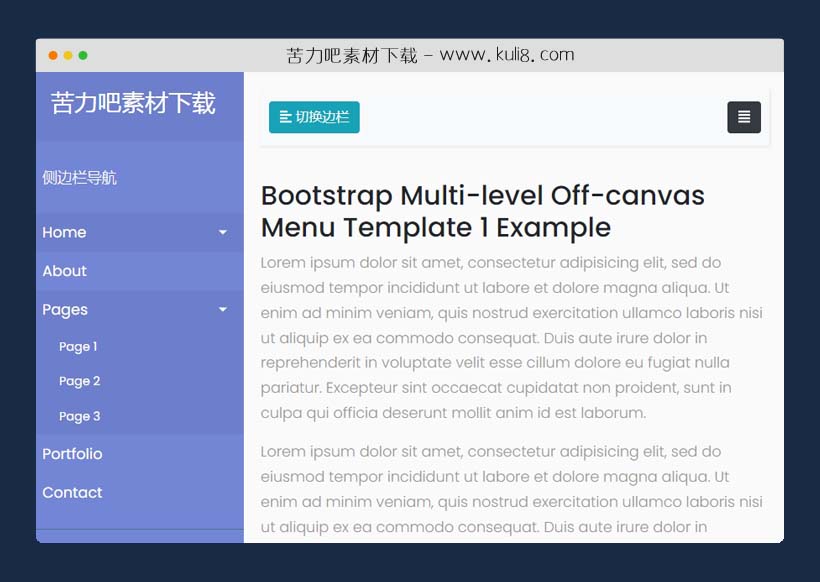Click the Bootstrap Off-canvas example heading
Screen dimensions: 820x582
pyautogui.click(x=482, y=211)
